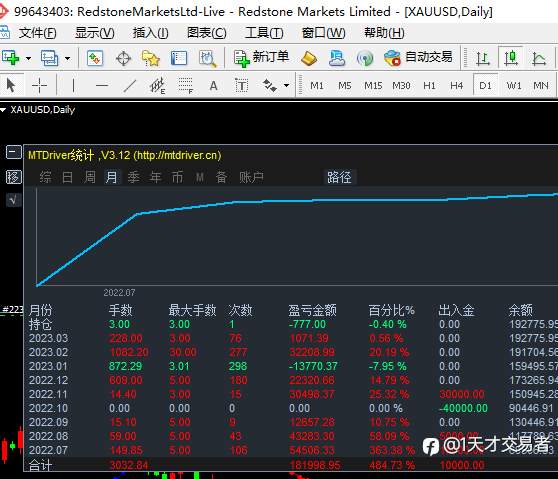This screenshot has width=558, height=479.
Task: Open the 显示(V) menu
Action: tap(95, 33)
